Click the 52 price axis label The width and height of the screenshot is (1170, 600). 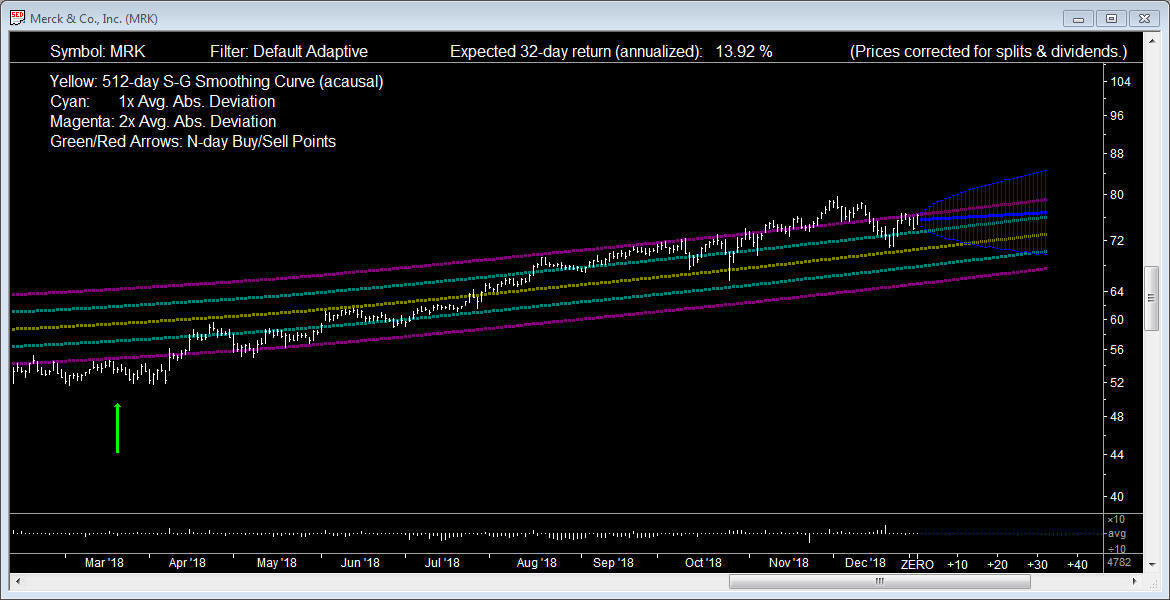click(x=1118, y=383)
